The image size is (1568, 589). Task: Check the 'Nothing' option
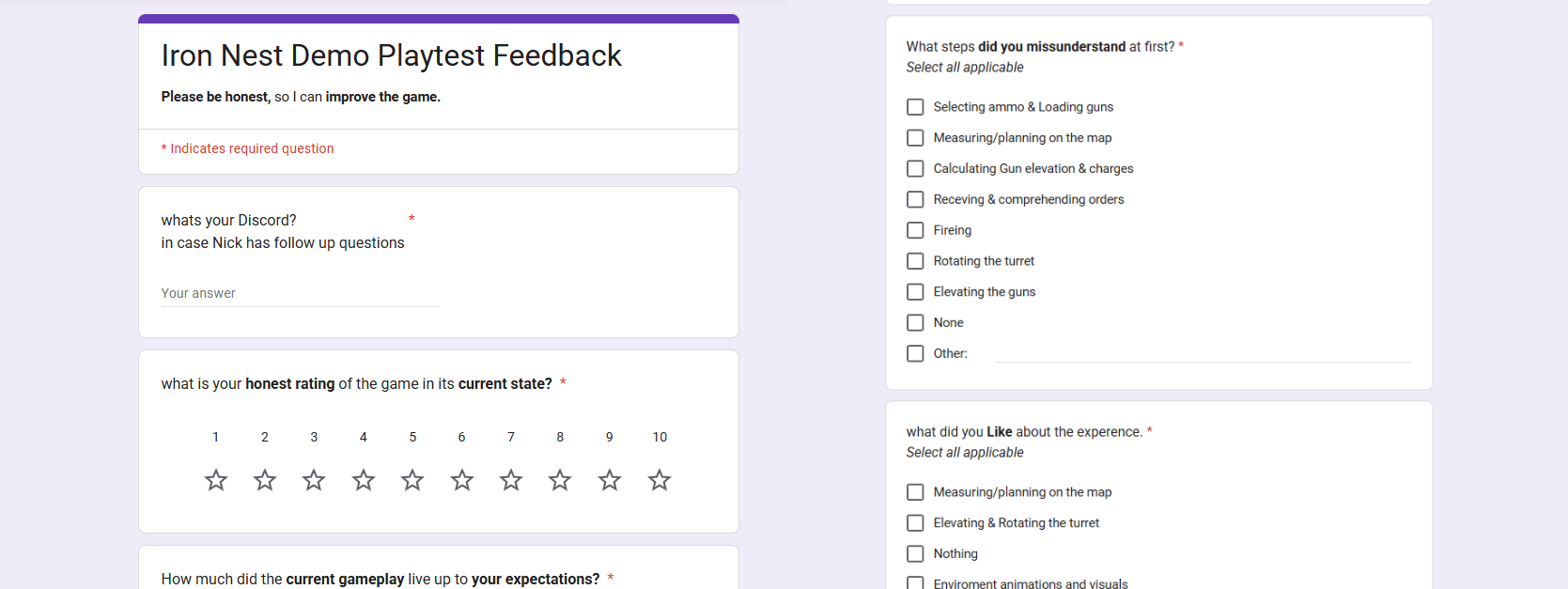(x=915, y=553)
